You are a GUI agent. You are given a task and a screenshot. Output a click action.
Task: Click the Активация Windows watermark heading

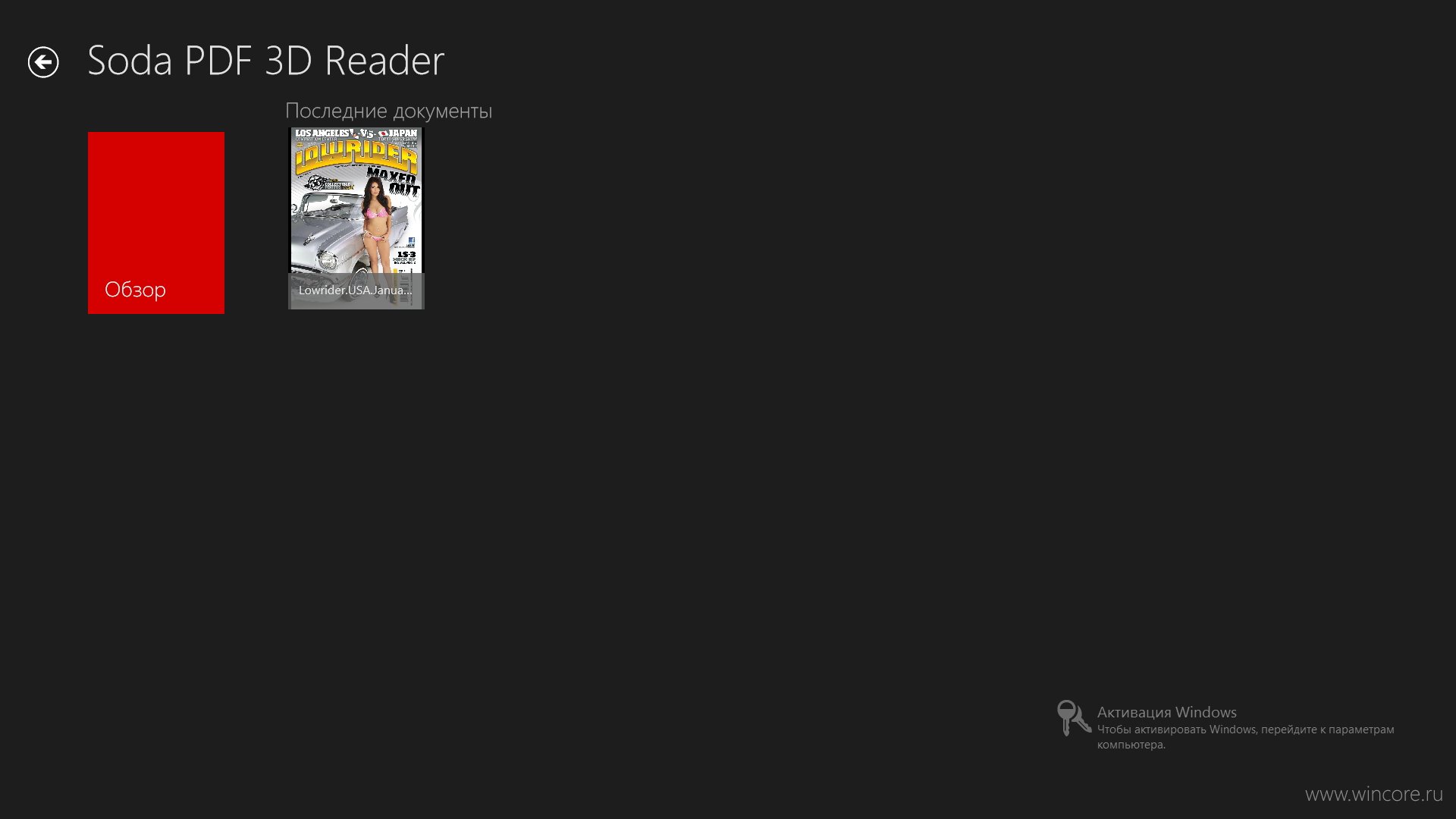pos(1166,712)
